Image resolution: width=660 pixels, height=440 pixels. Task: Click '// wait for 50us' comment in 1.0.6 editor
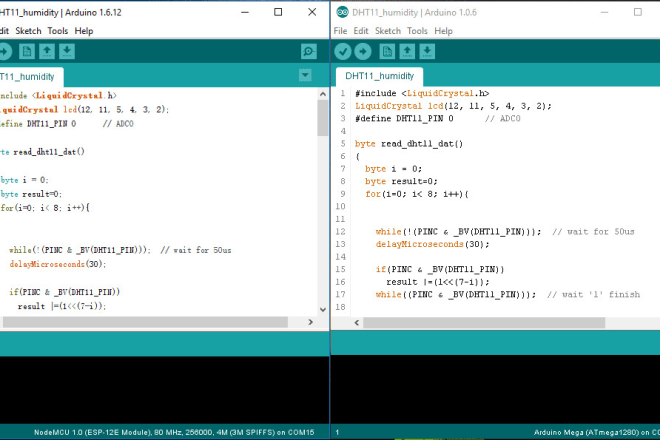tap(593, 232)
